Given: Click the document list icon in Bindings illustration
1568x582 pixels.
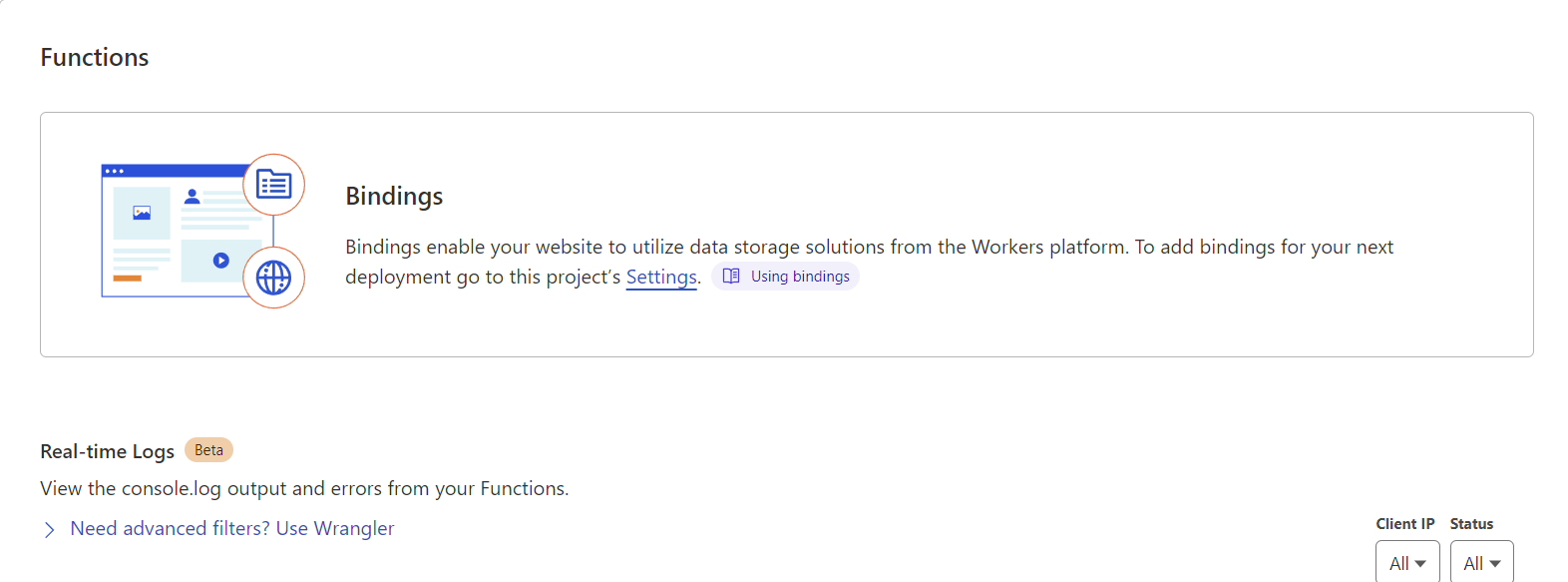Looking at the screenshot, I should 273,185.
